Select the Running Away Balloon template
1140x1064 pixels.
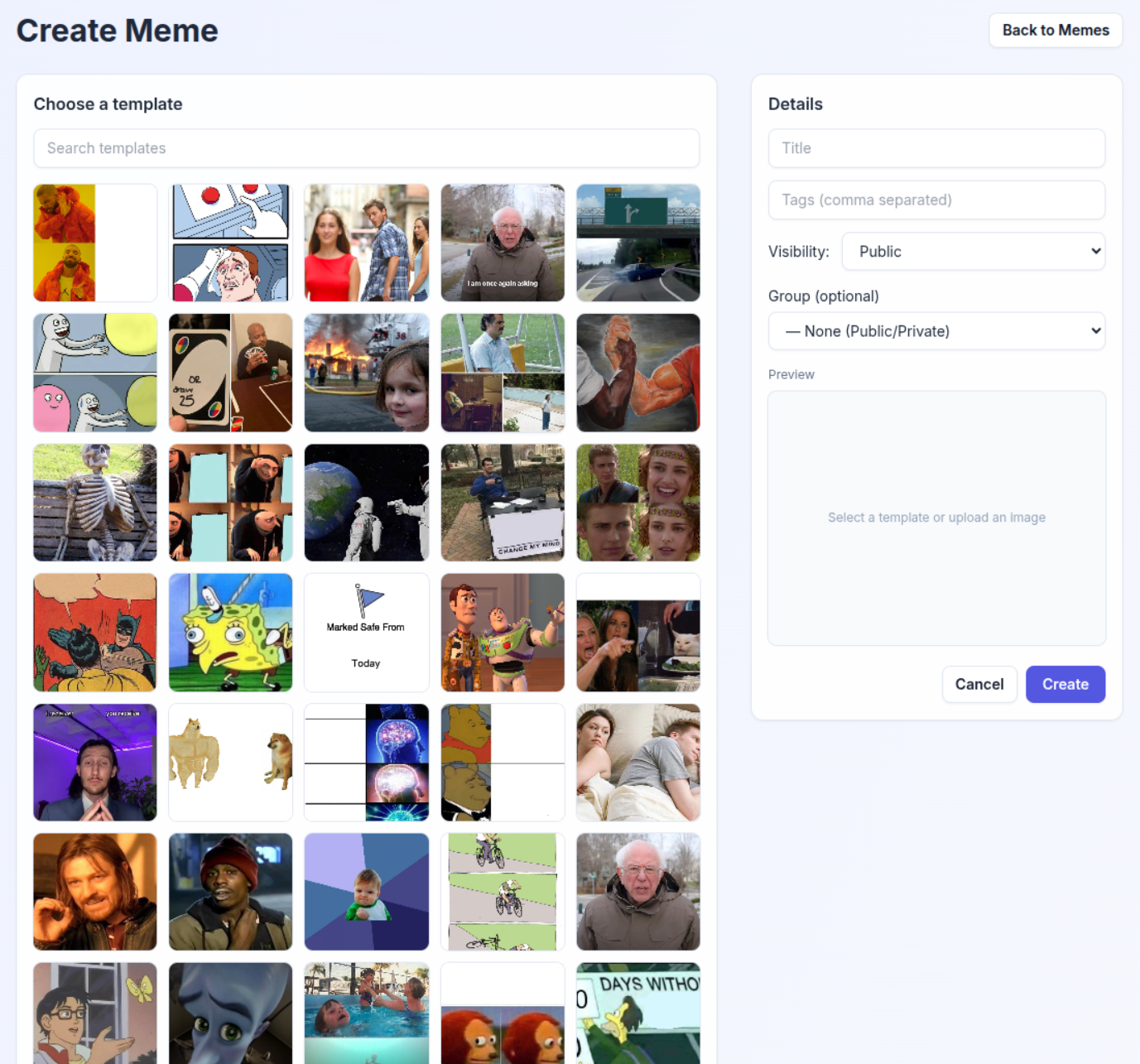click(95, 373)
